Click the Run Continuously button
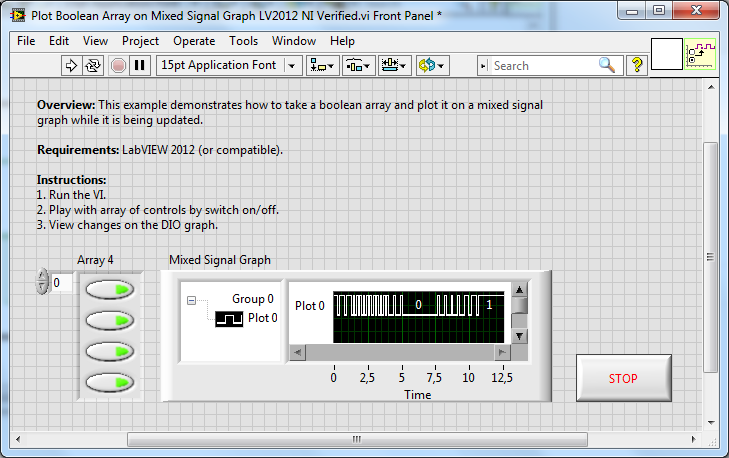Viewport: 729px width, 458px height. tap(94, 65)
